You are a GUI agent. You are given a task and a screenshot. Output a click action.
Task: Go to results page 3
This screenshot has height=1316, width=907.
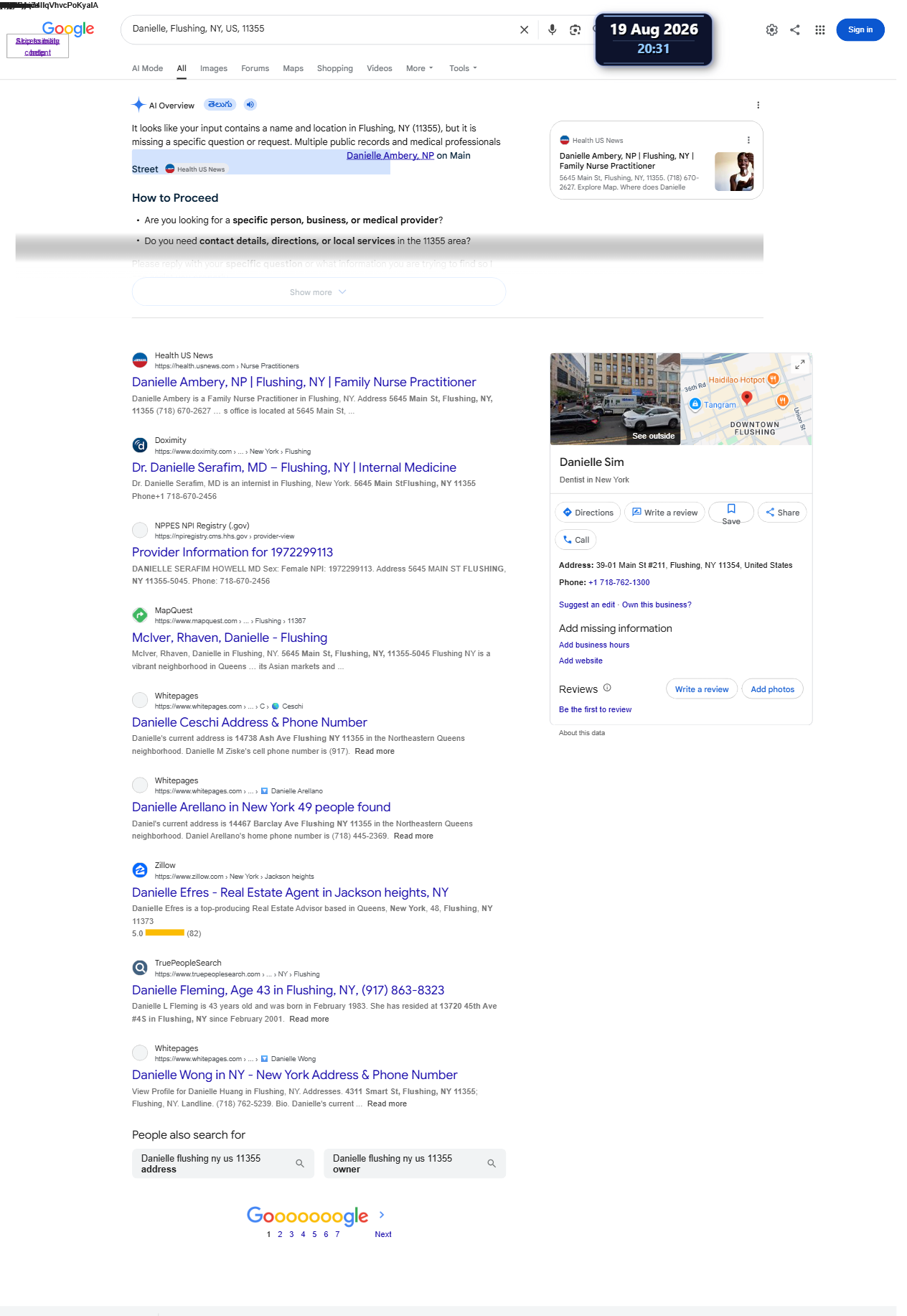tap(291, 1234)
